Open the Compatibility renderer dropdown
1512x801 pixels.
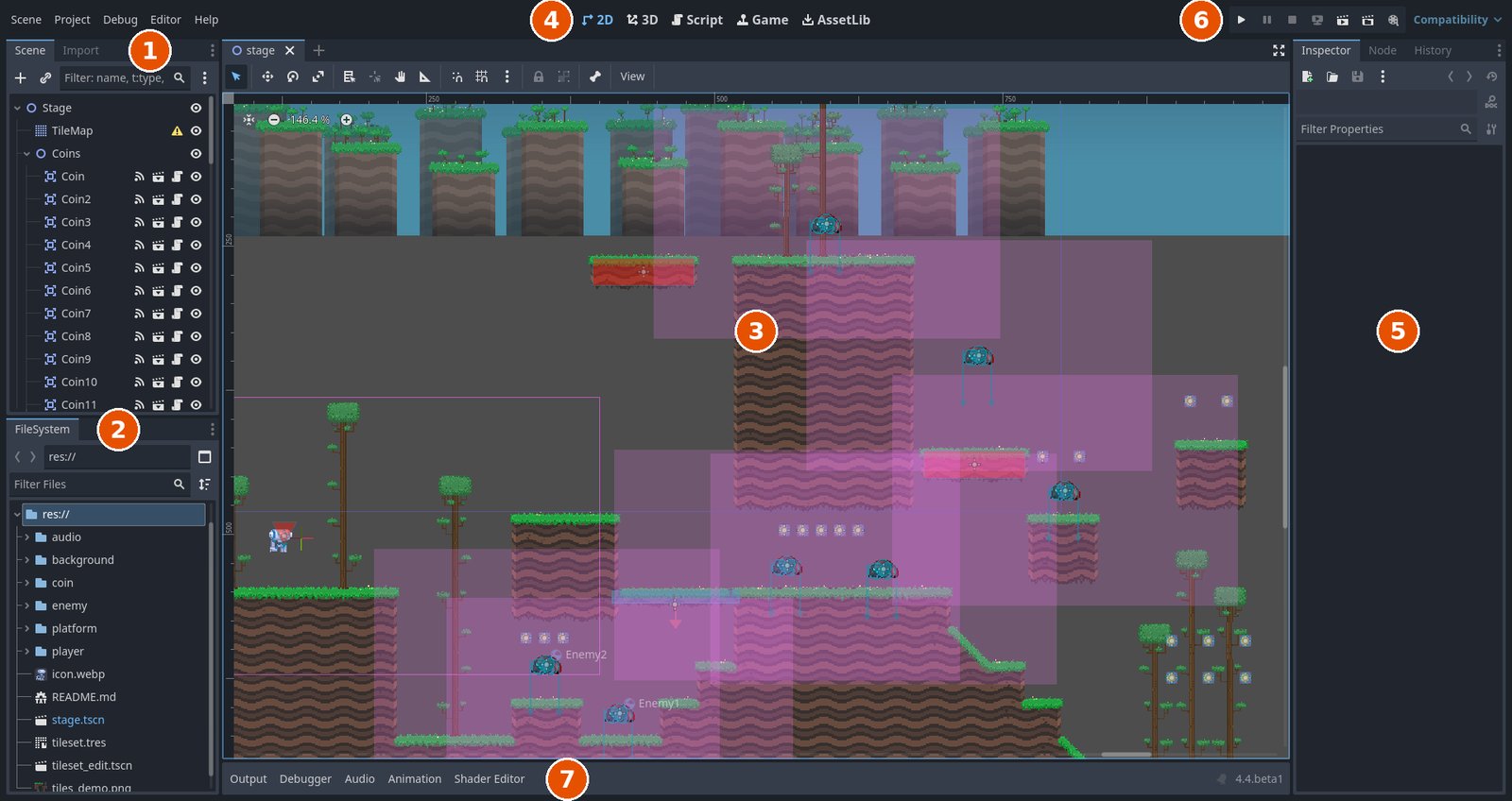pos(1457,20)
